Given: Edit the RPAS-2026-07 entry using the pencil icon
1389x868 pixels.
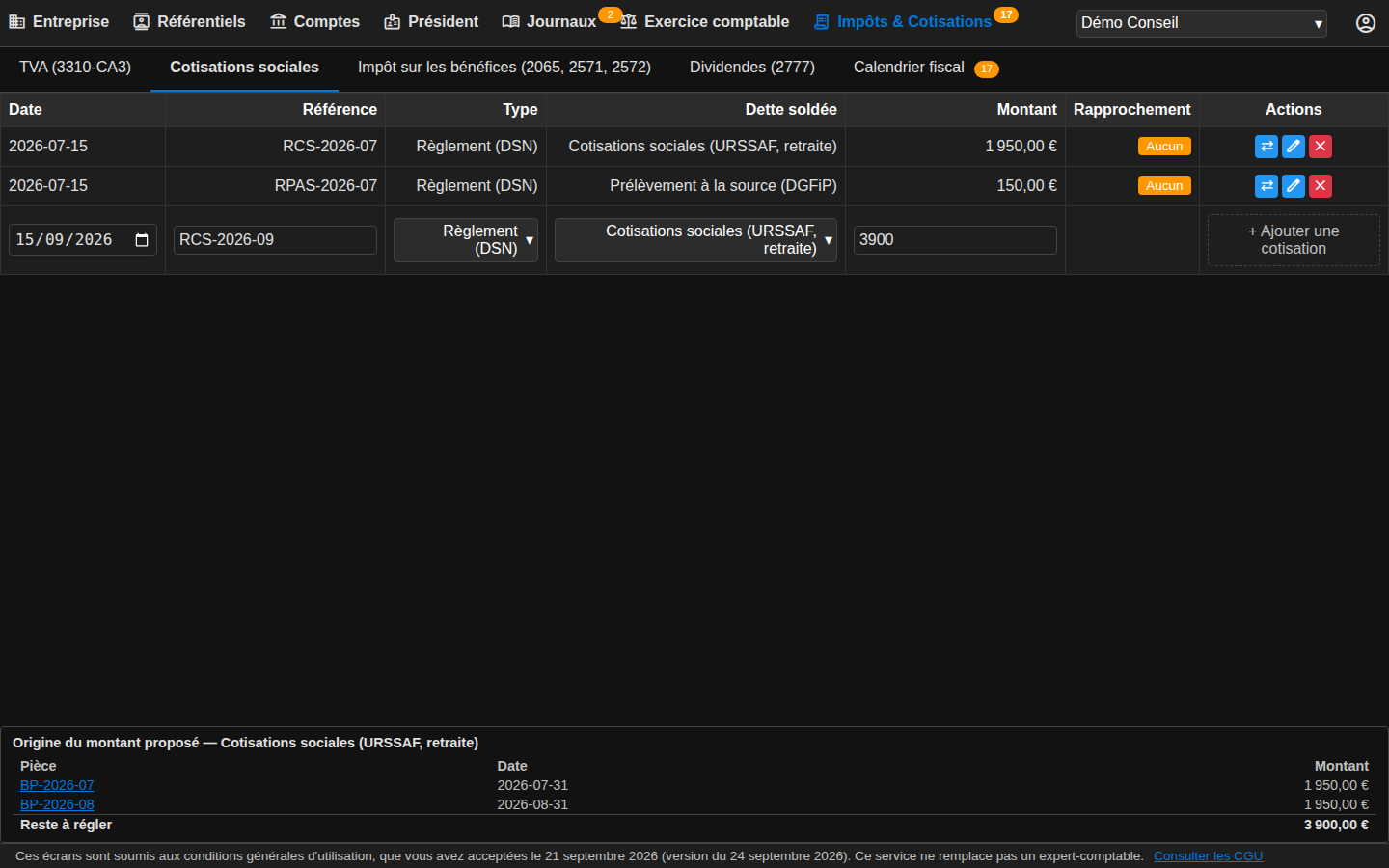Looking at the screenshot, I should coord(1294,186).
